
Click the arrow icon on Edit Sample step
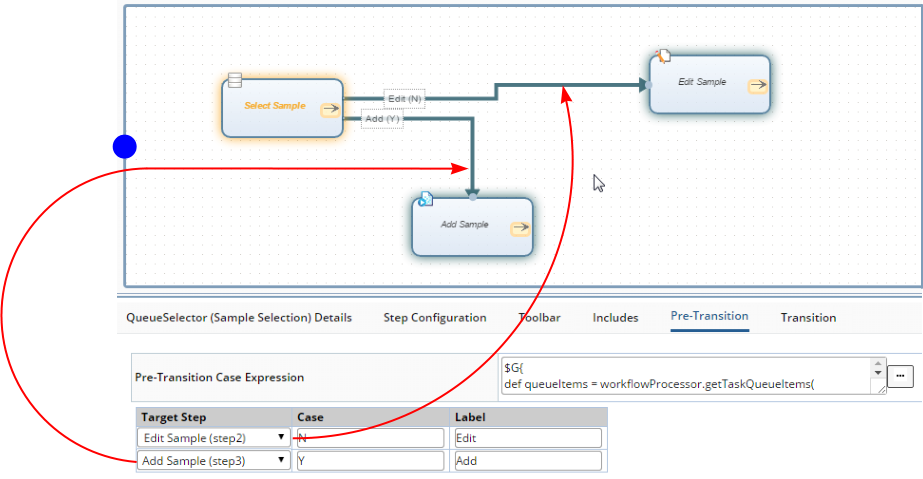click(758, 85)
